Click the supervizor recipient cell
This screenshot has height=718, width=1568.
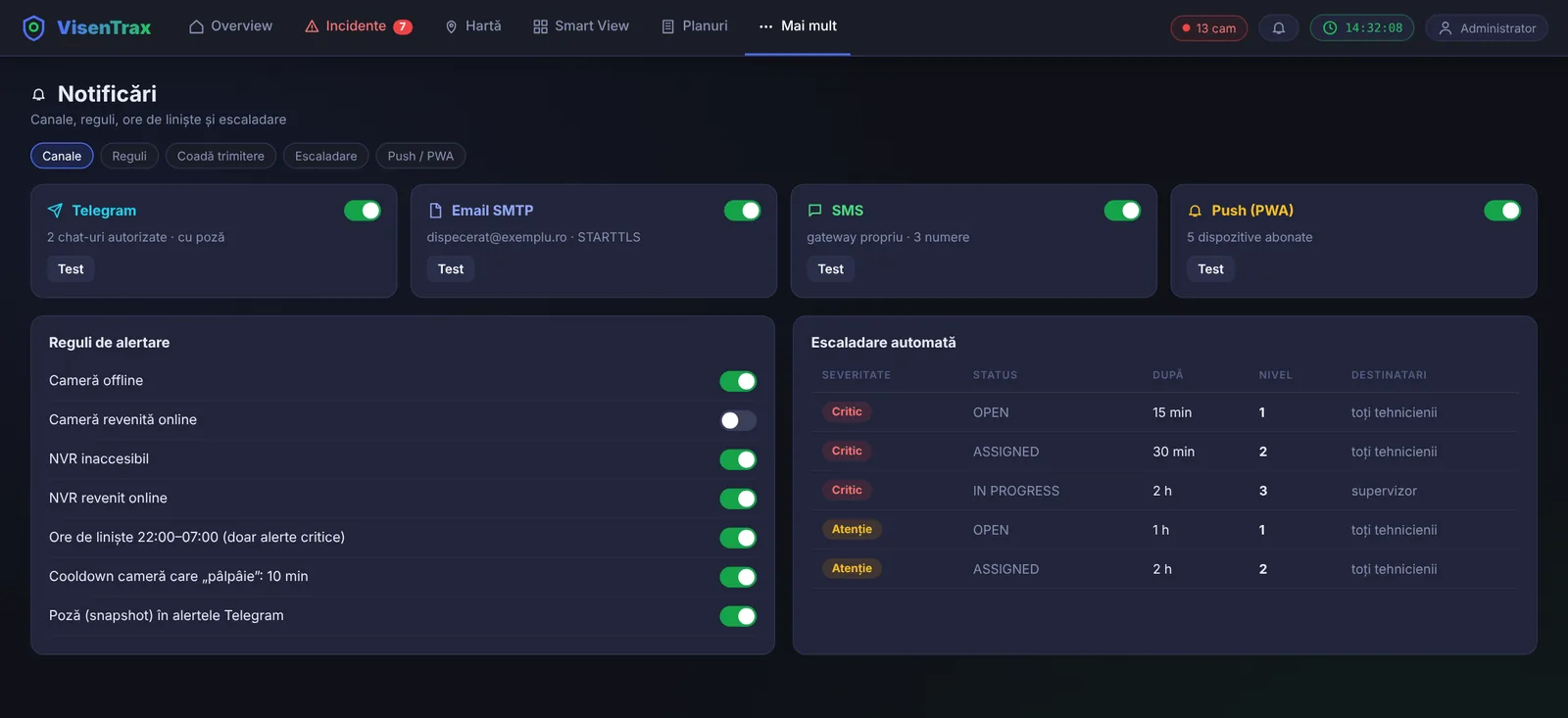1384,491
